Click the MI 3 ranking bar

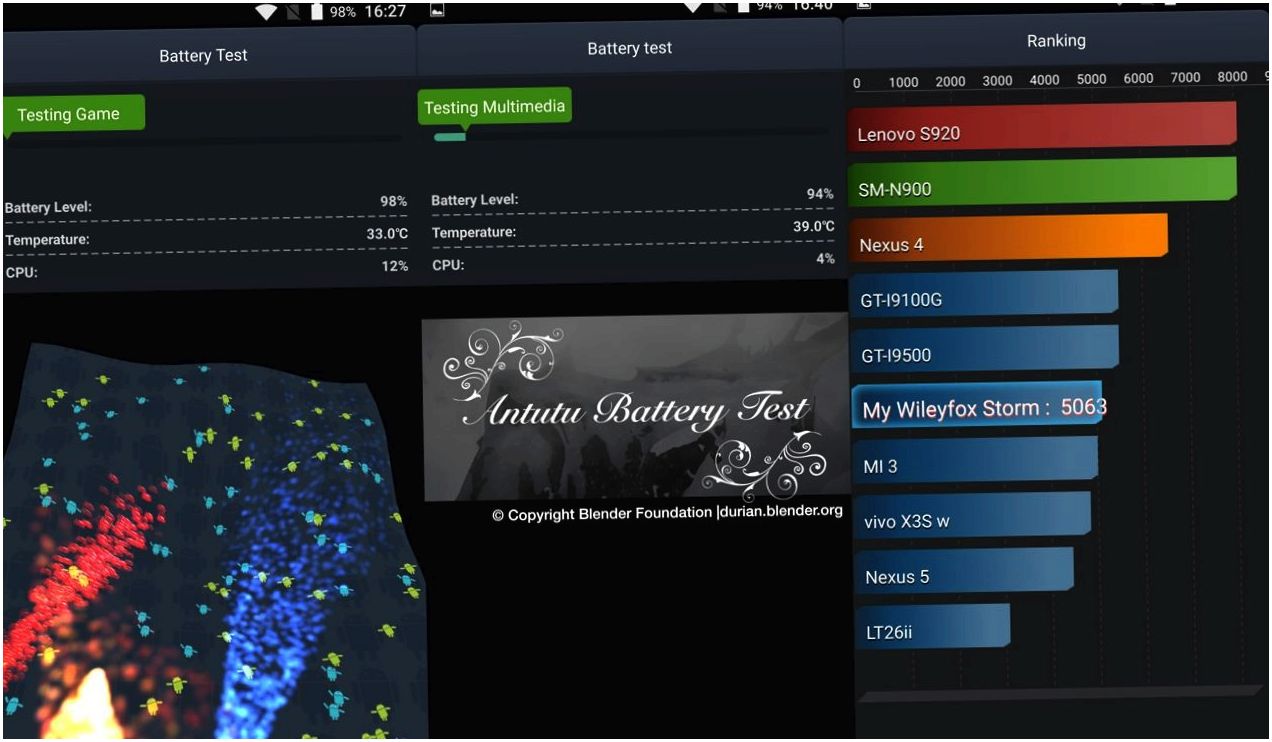click(x=975, y=461)
